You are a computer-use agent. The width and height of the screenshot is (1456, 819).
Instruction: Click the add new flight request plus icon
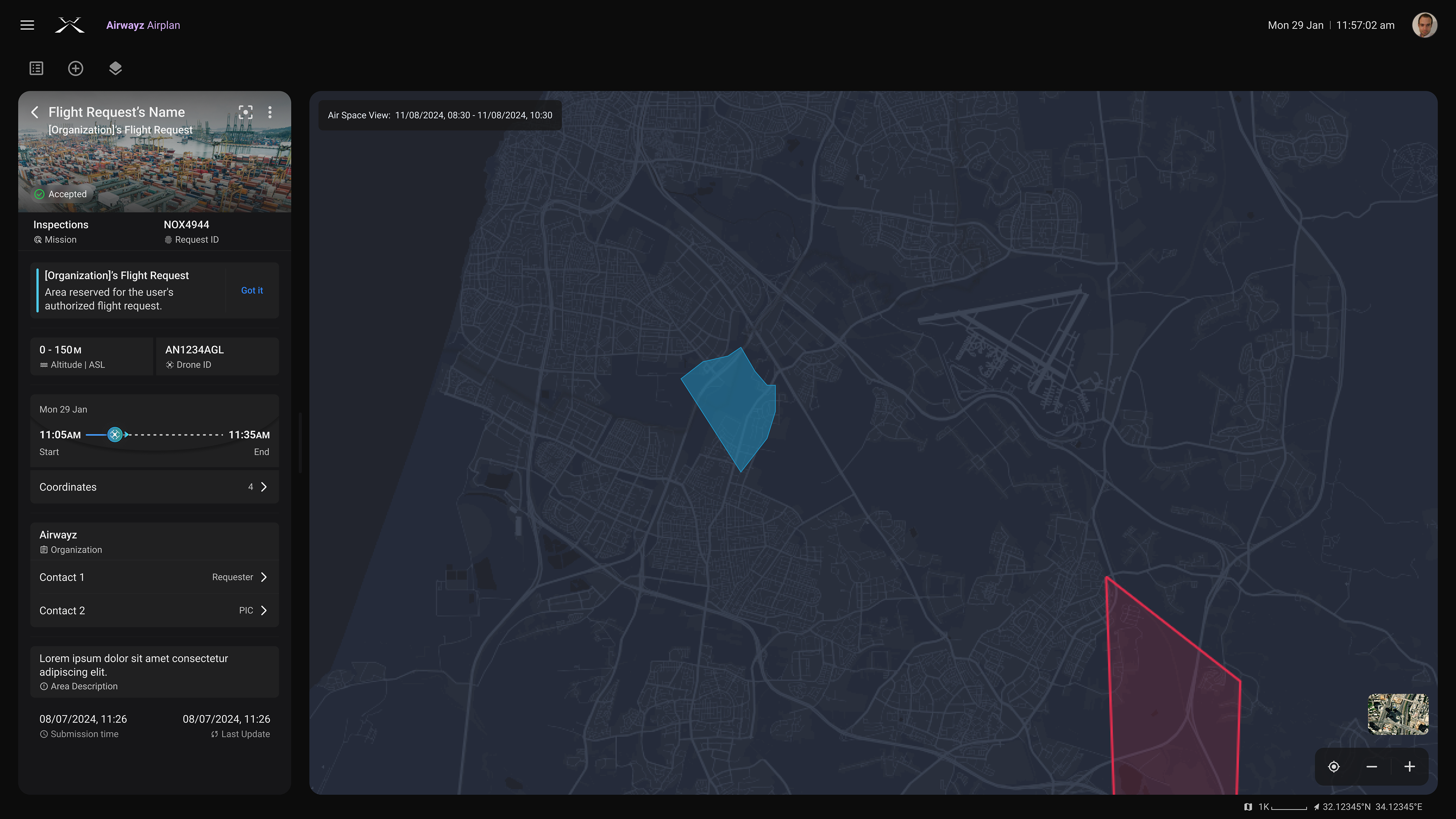click(76, 68)
